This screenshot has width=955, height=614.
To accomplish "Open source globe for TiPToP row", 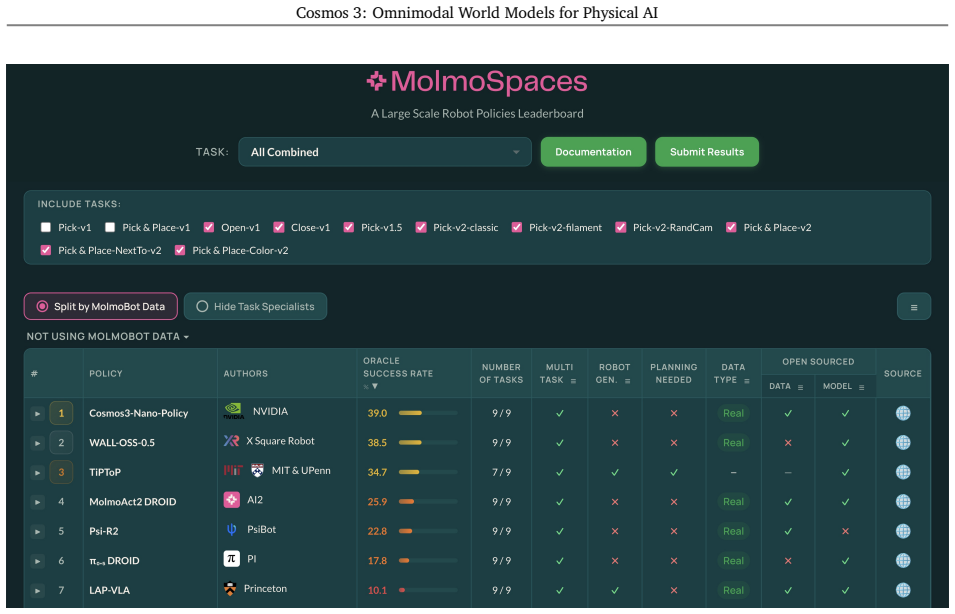I will click(903, 472).
